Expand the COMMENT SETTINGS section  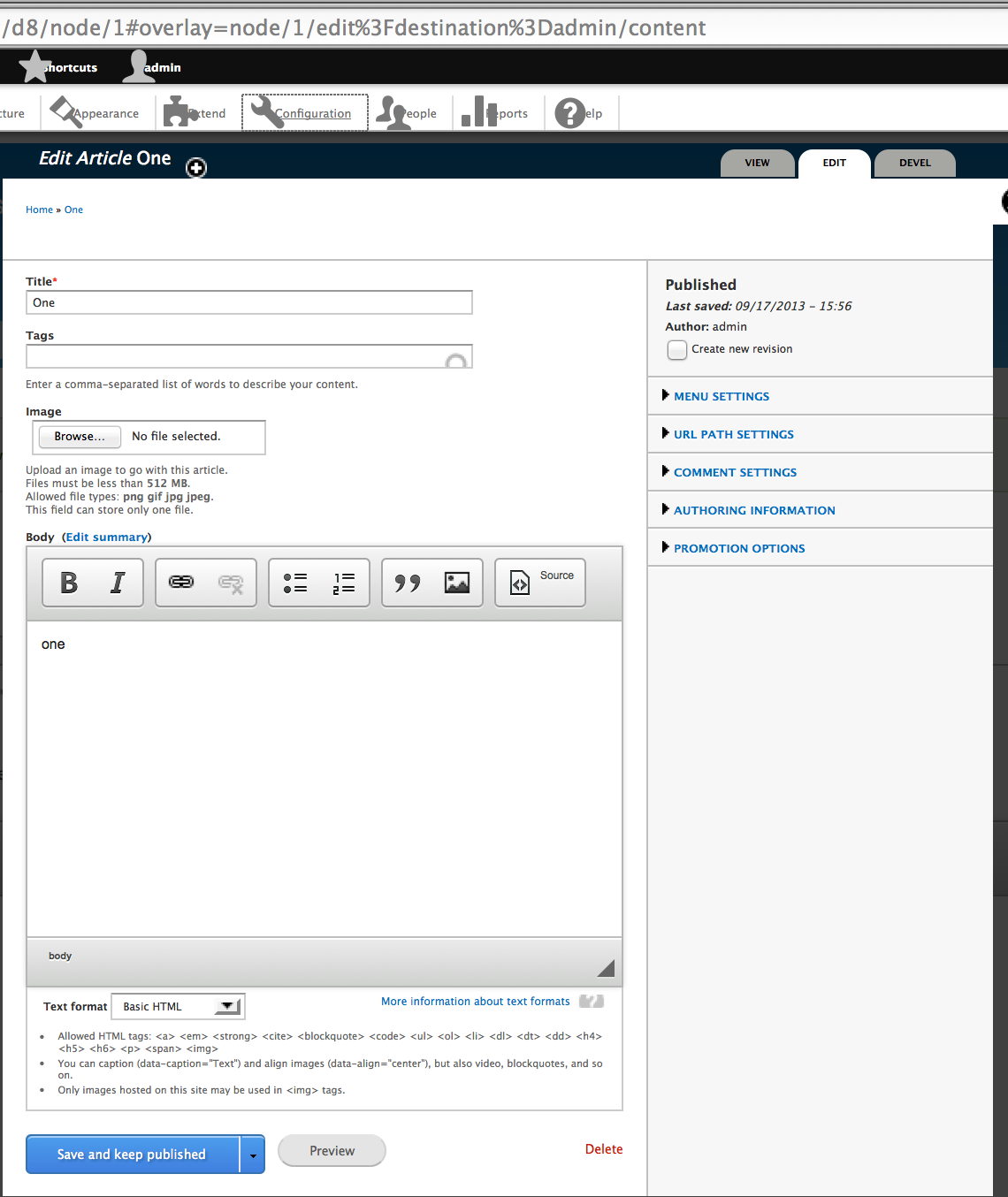[x=735, y=472]
